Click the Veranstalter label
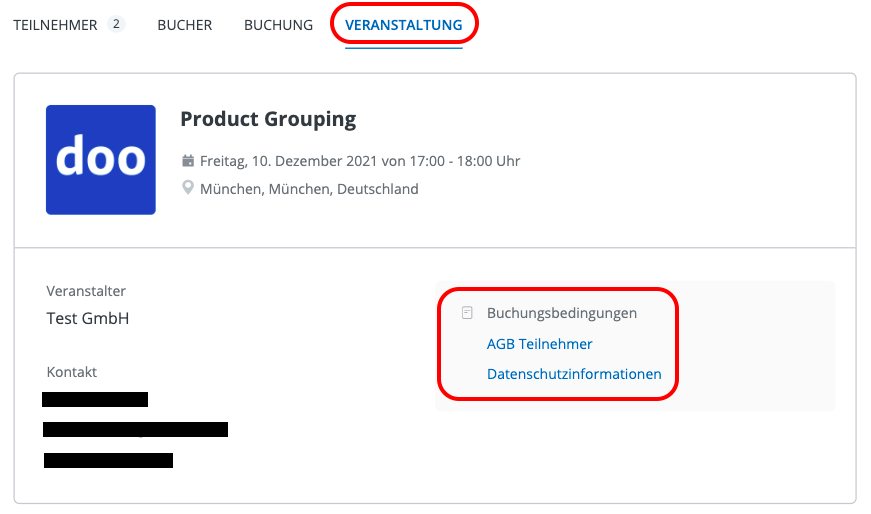The width and height of the screenshot is (871, 514). coord(86,291)
